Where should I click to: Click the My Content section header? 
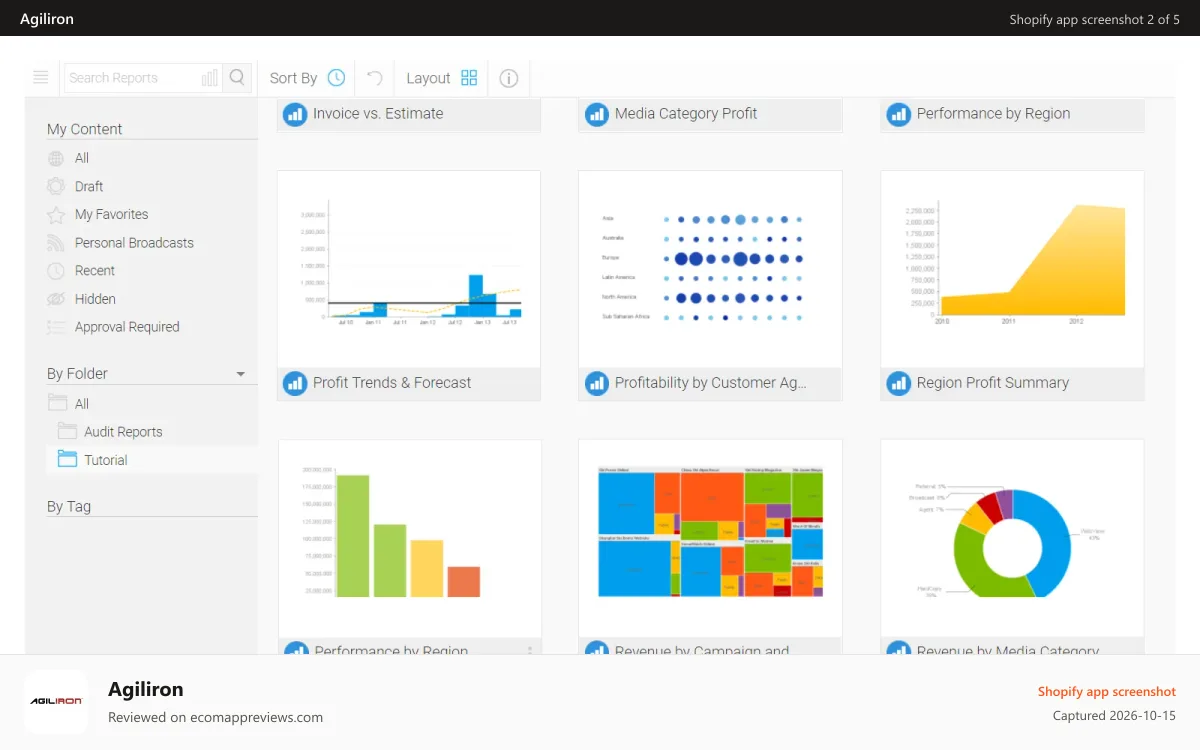pos(84,129)
